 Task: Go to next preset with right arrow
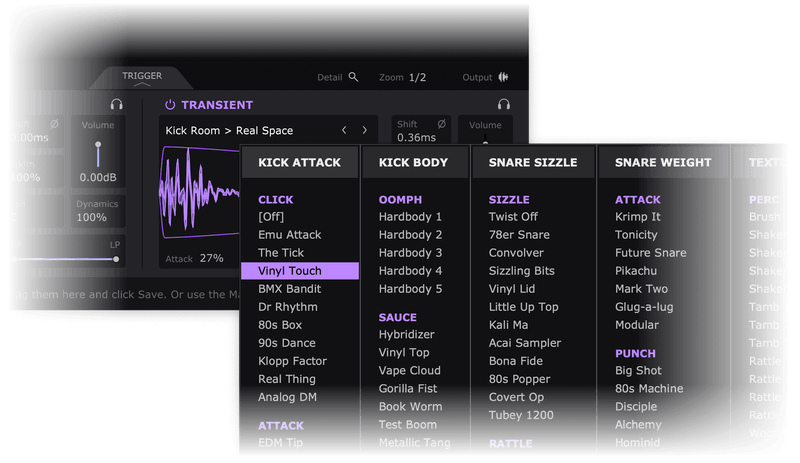click(365, 130)
